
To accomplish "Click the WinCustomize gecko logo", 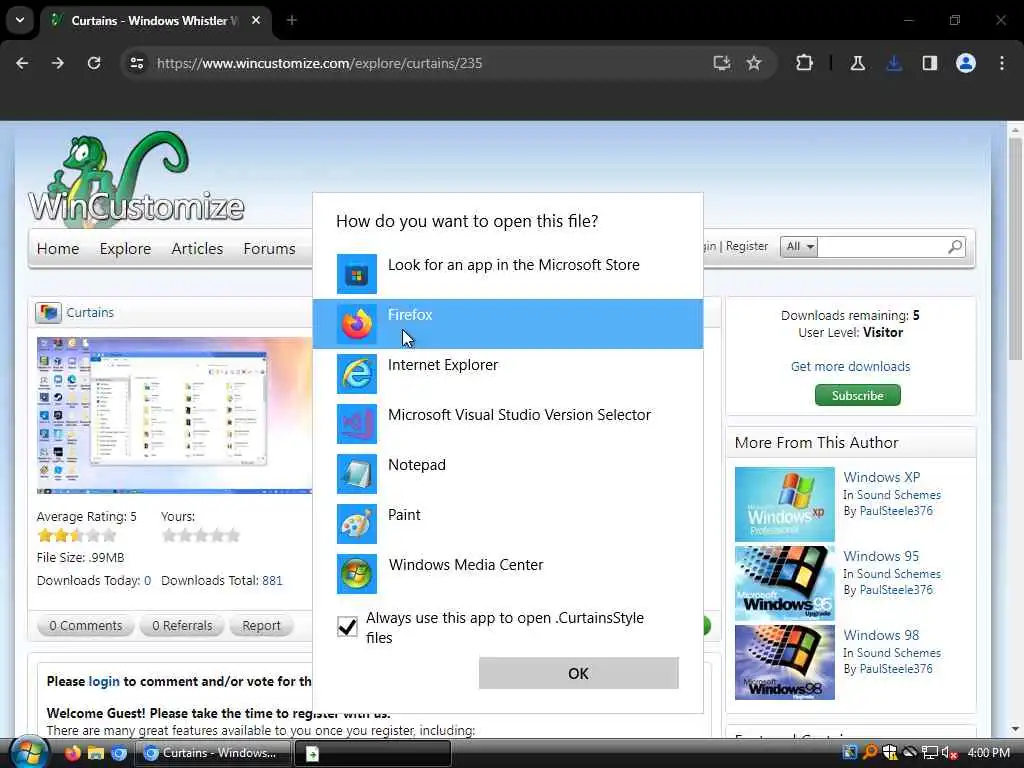I will (x=136, y=178).
